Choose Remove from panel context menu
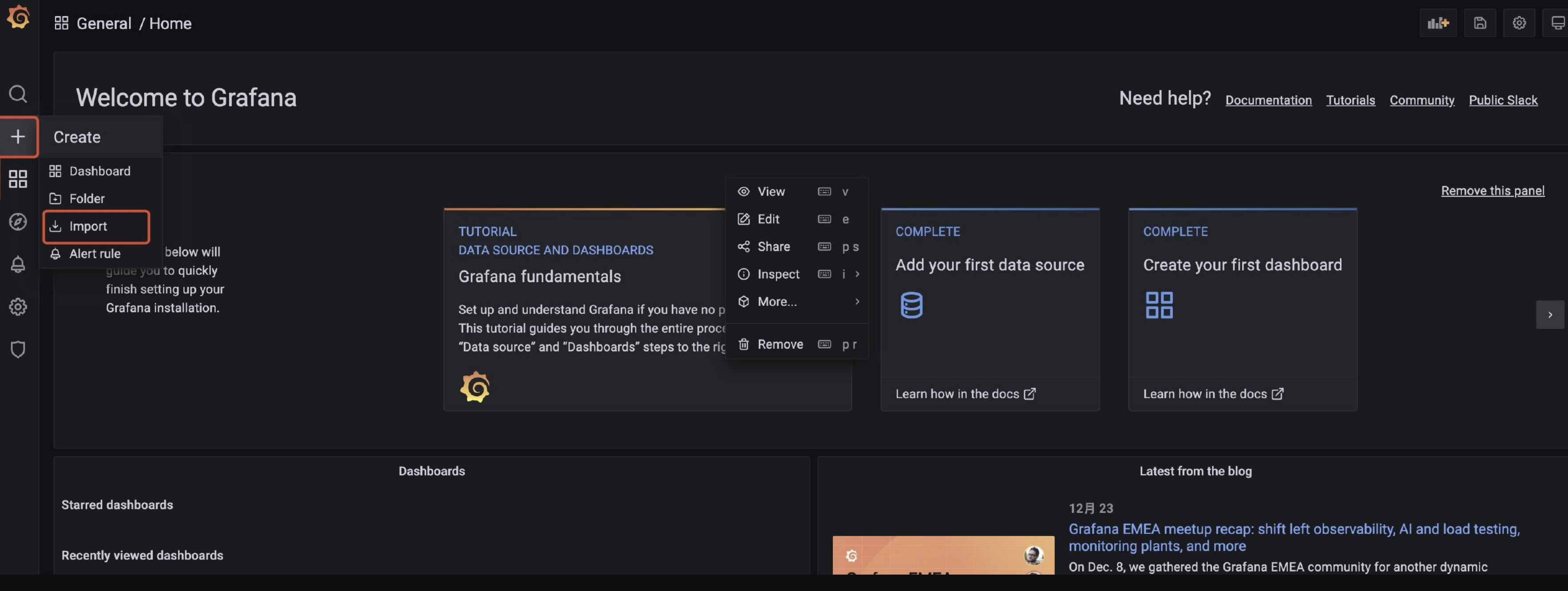 tap(780, 344)
